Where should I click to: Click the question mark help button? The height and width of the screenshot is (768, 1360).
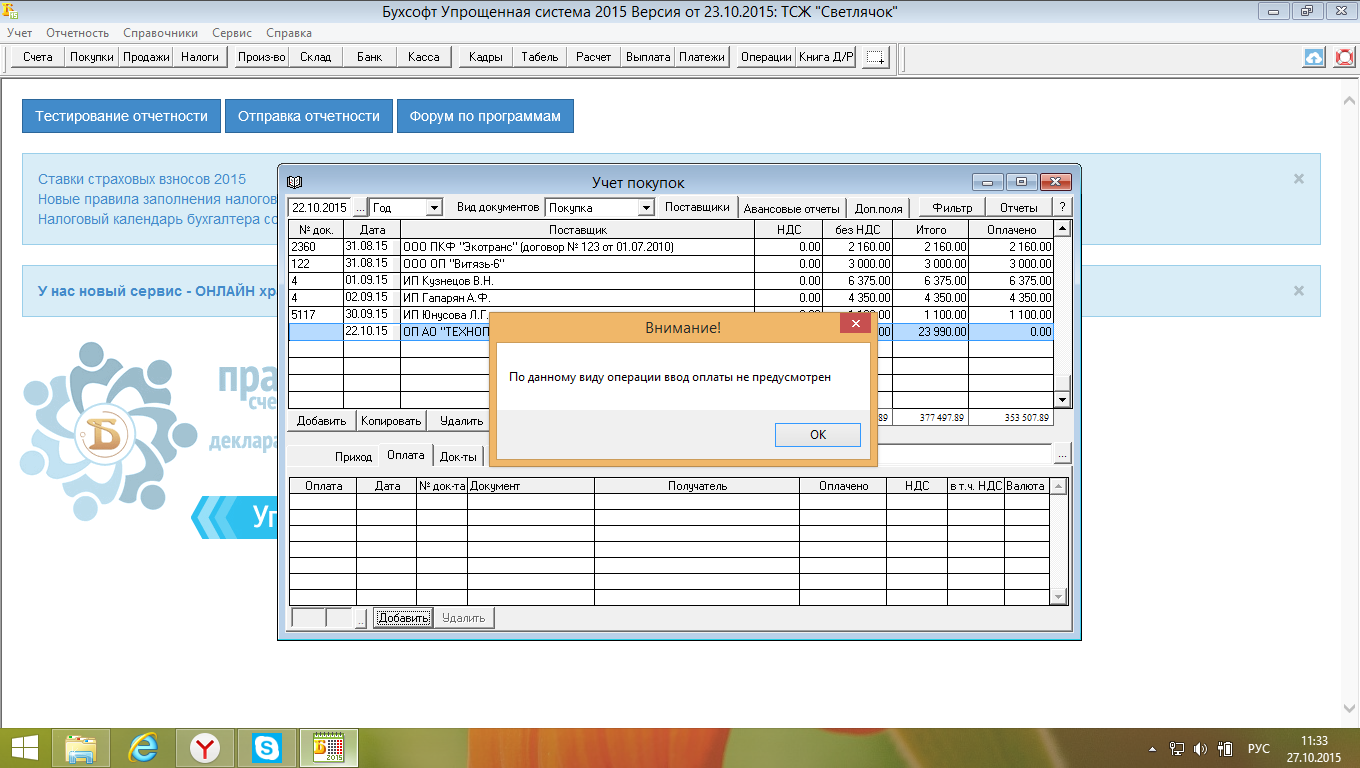click(1062, 207)
